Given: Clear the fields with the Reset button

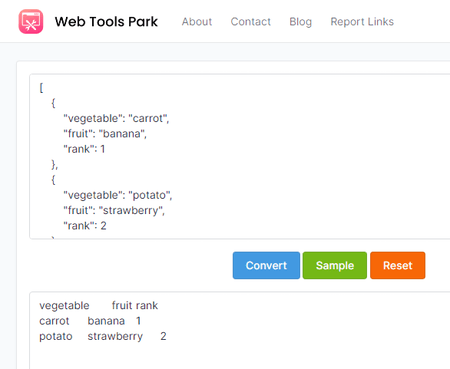Looking at the screenshot, I should pyautogui.click(x=398, y=265).
